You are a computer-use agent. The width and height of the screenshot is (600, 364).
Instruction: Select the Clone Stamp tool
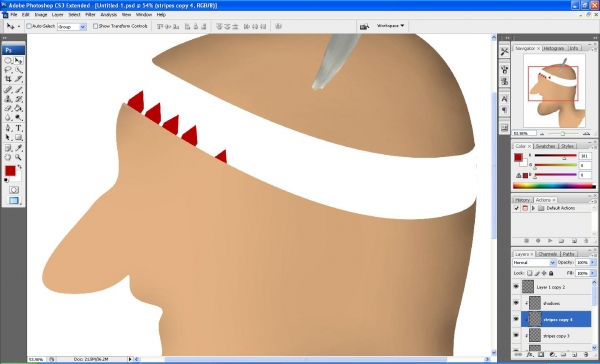pyautogui.click(x=8, y=99)
